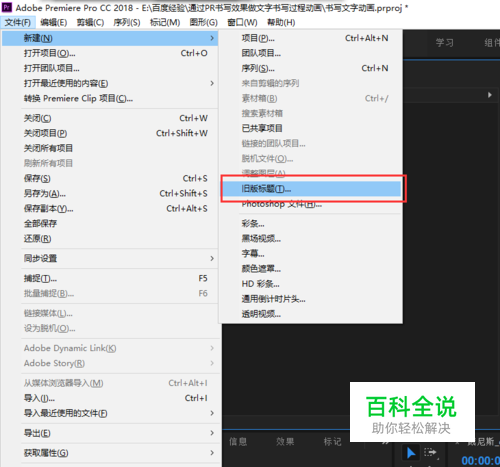
Task: Select 字幕... in the submenu
Action: 311,254
